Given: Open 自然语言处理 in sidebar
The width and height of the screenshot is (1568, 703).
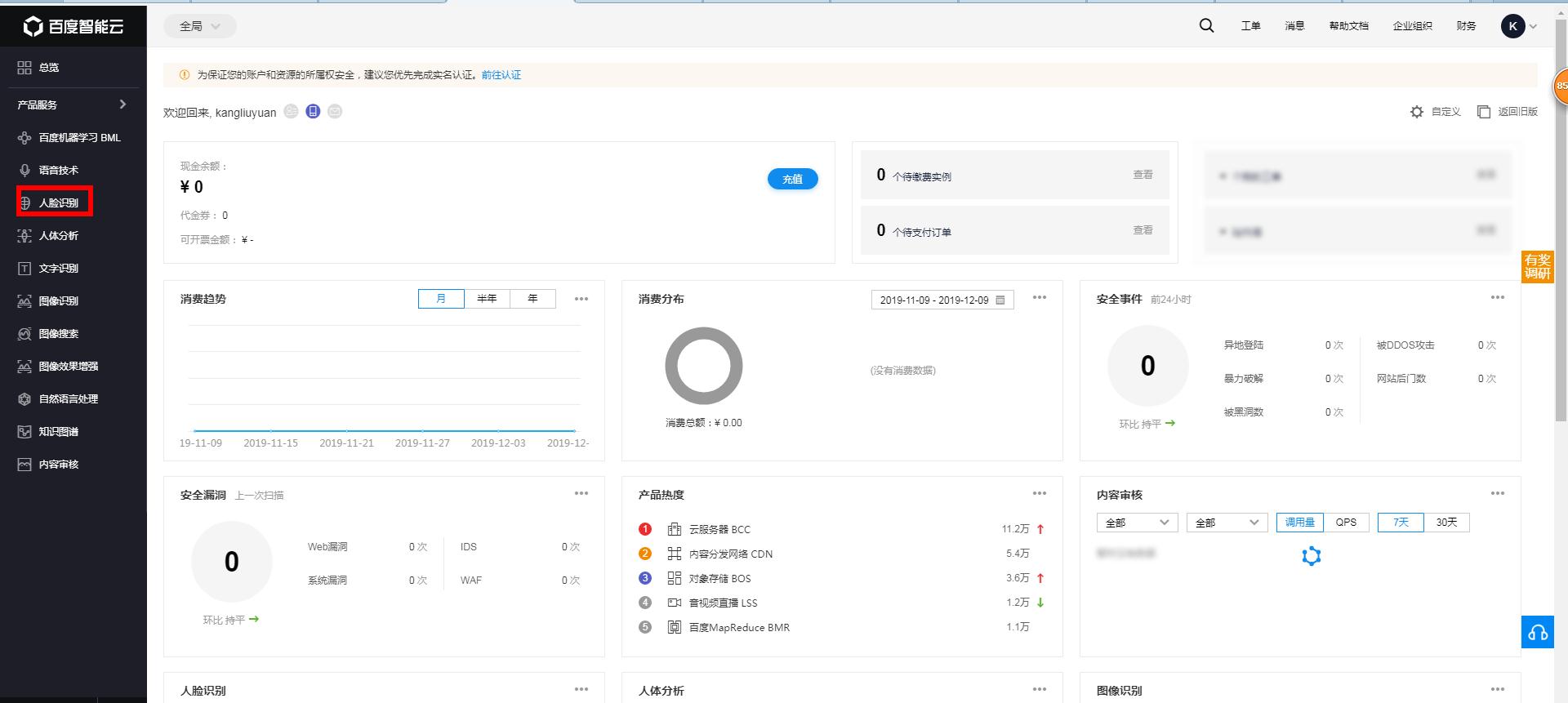Looking at the screenshot, I should tap(58, 399).
